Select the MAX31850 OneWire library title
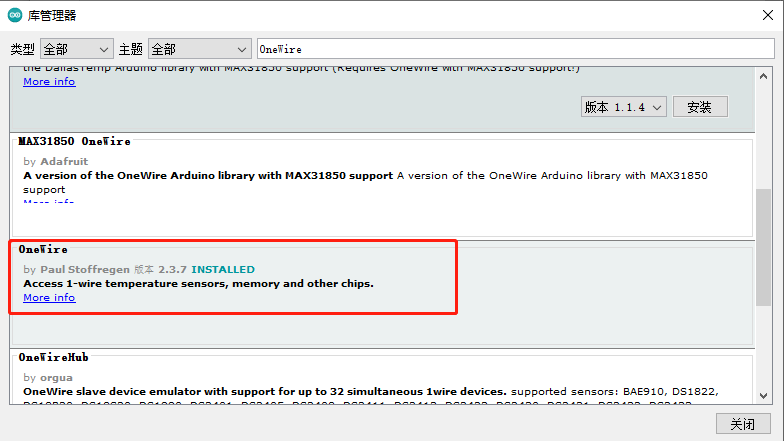The width and height of the screenshot is (784, 441). (74, 142)
